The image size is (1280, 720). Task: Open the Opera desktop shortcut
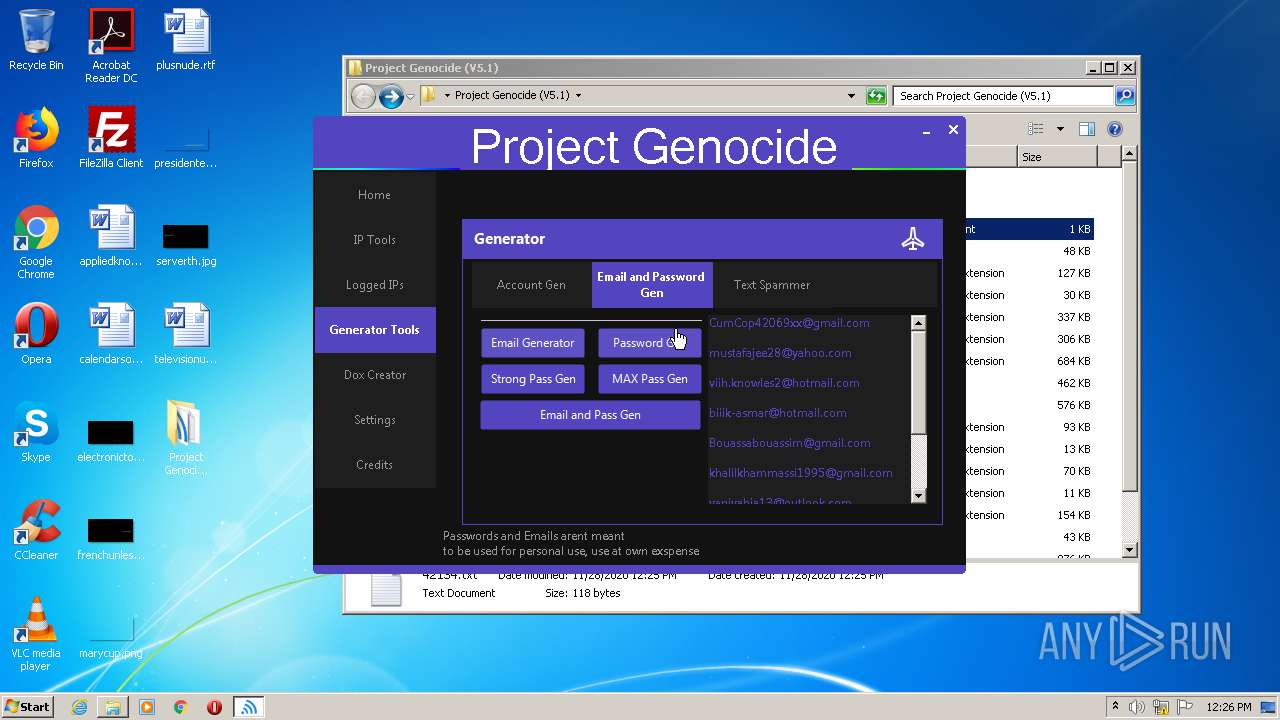(36, 334)
